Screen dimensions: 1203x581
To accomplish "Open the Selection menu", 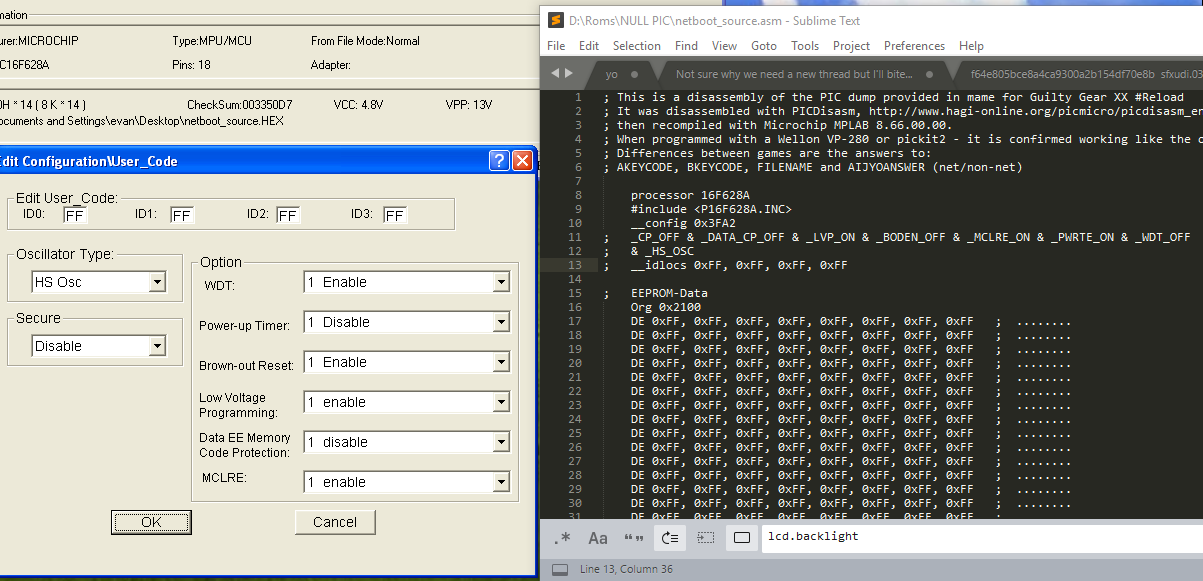I will 637,46.
